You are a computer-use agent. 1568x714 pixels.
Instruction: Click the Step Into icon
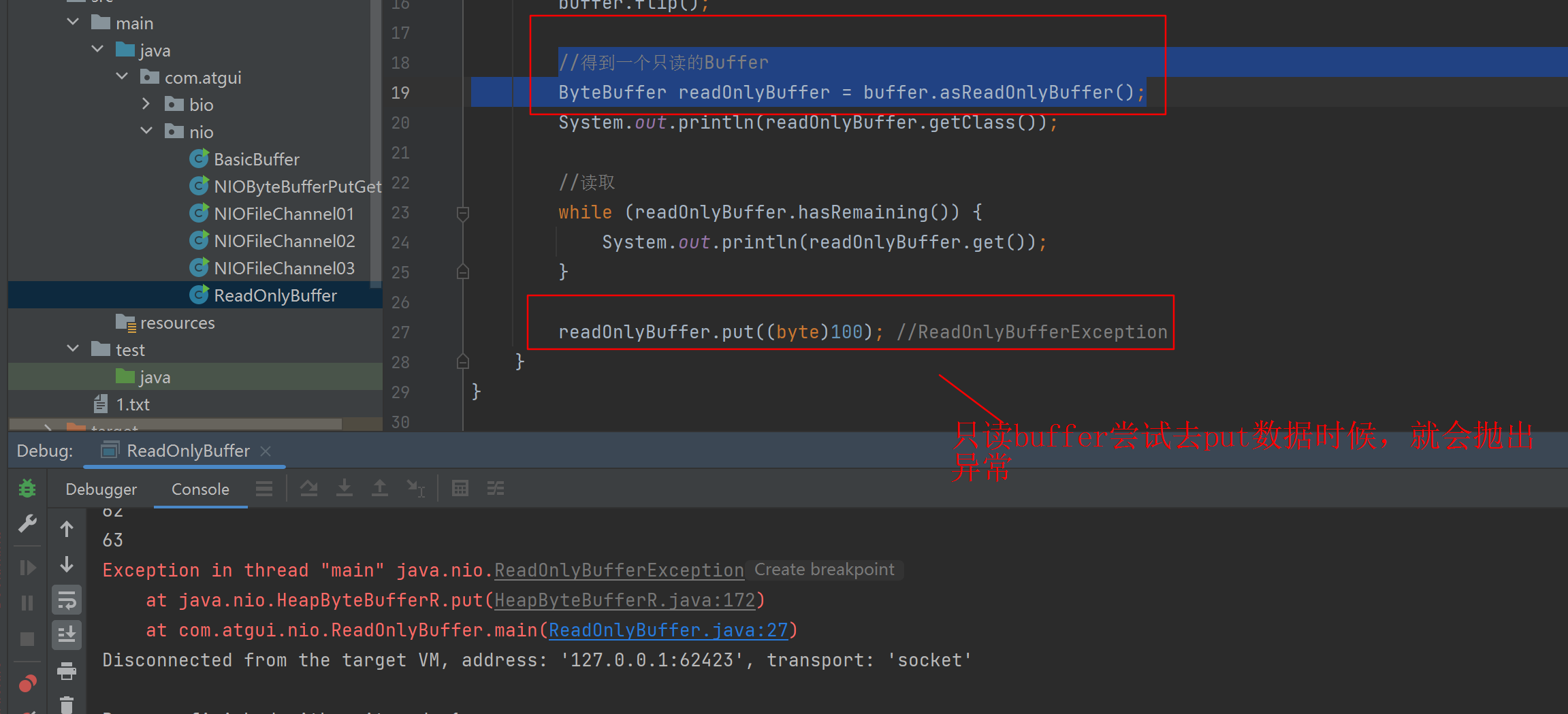point(345,488)
